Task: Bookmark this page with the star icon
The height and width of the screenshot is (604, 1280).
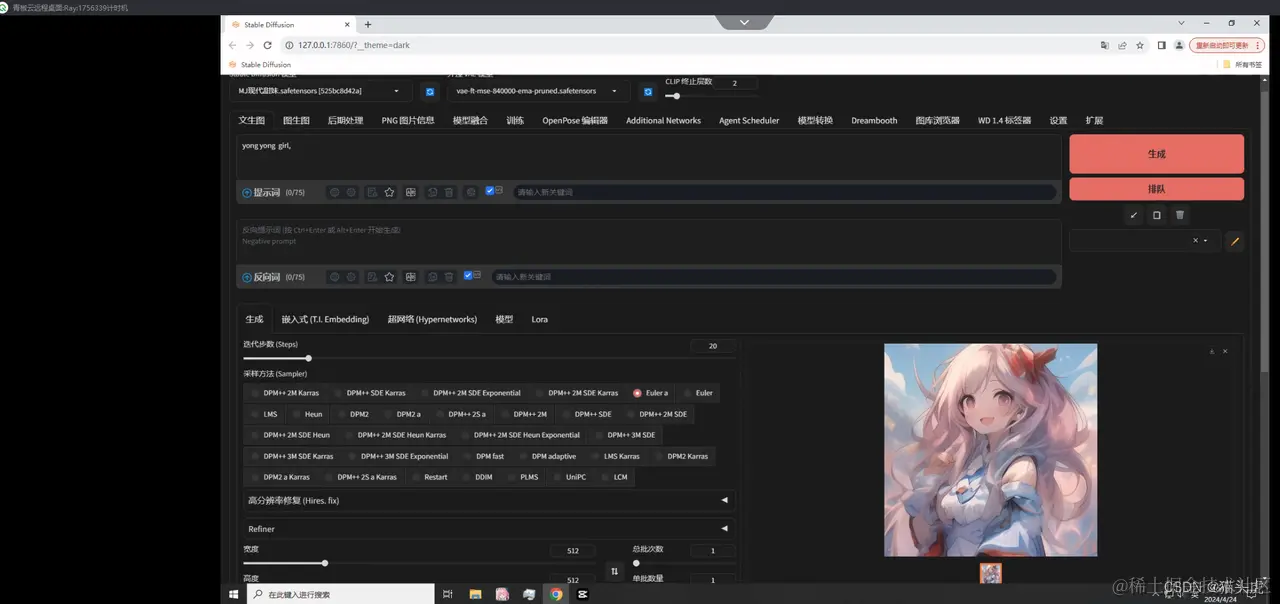Action: click(x=1139, y=45)
